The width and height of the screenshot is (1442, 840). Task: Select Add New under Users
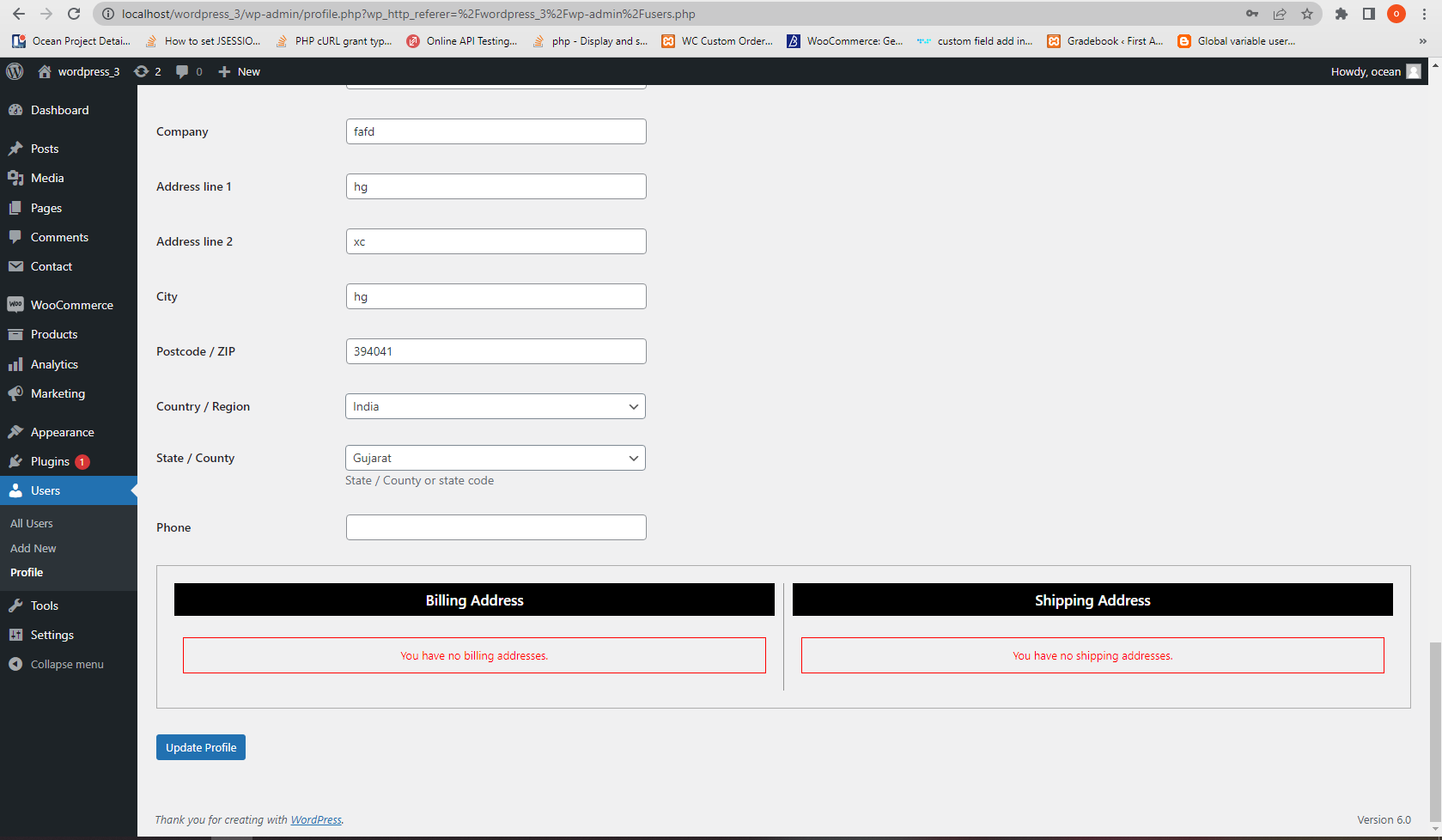pyautogui.click(x=33, y=548)
